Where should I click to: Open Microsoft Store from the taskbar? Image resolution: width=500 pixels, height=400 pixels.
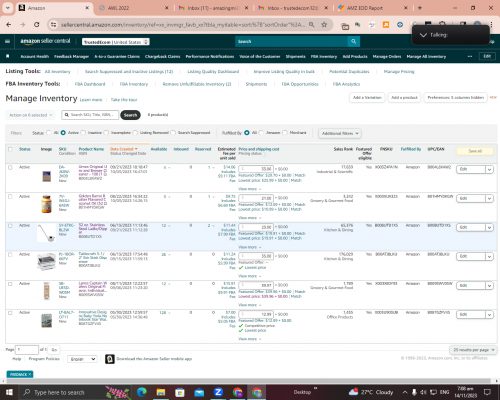pos(180,392)
